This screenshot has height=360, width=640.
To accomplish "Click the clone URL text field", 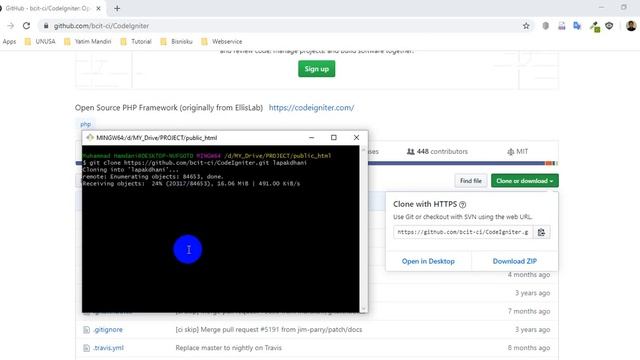I will click(x=463, y=232).
